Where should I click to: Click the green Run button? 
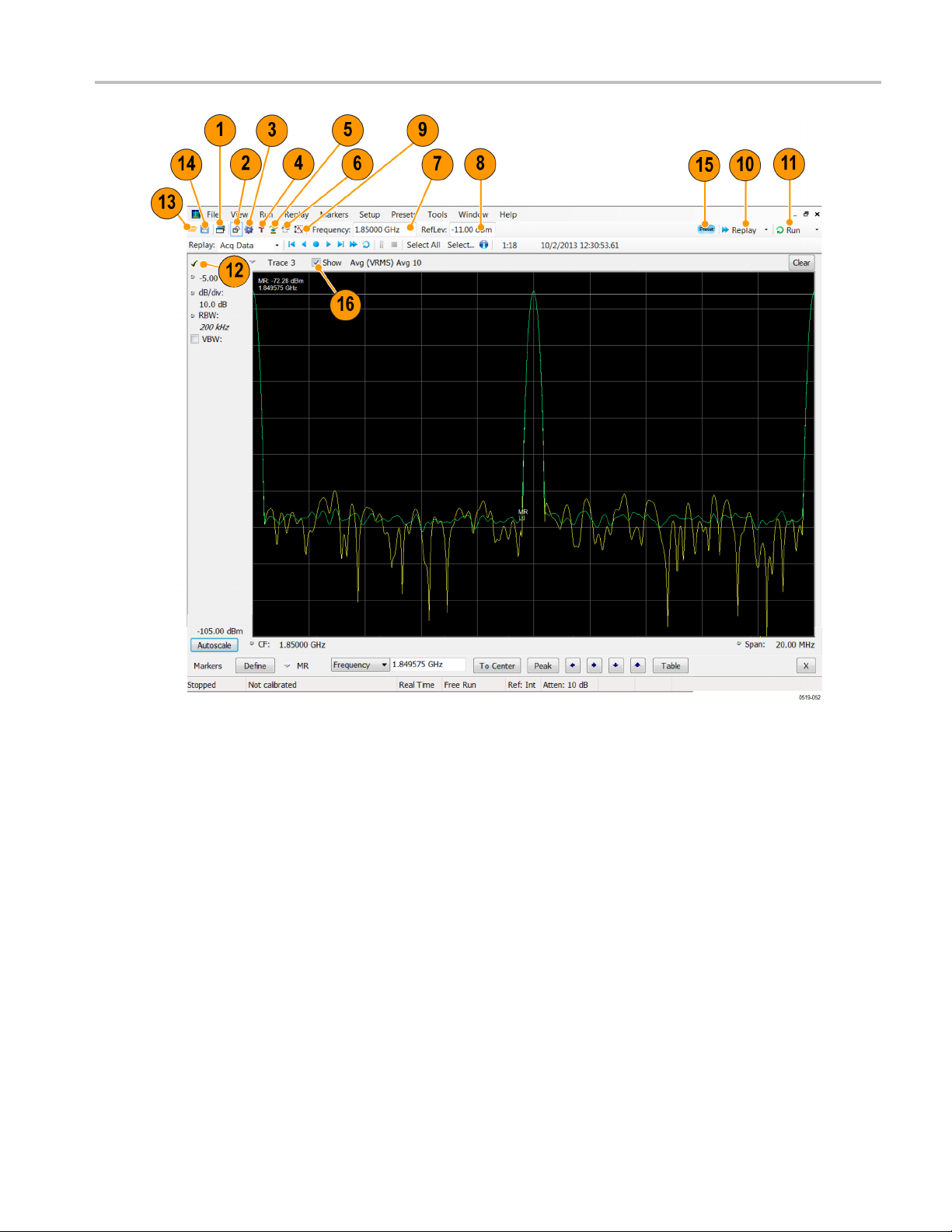[789, 230]
